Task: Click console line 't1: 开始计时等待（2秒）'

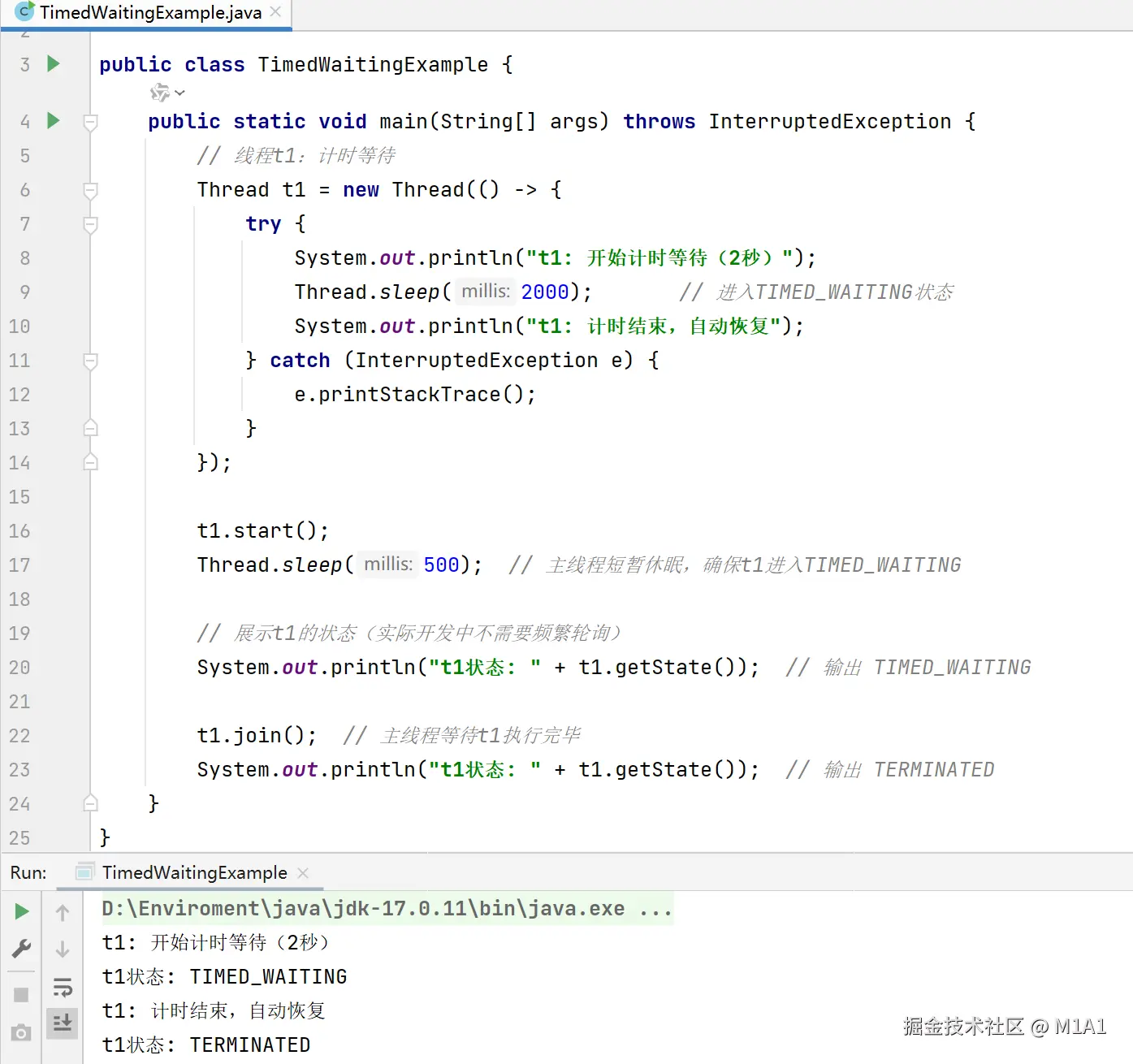Action: pos(216,942)
